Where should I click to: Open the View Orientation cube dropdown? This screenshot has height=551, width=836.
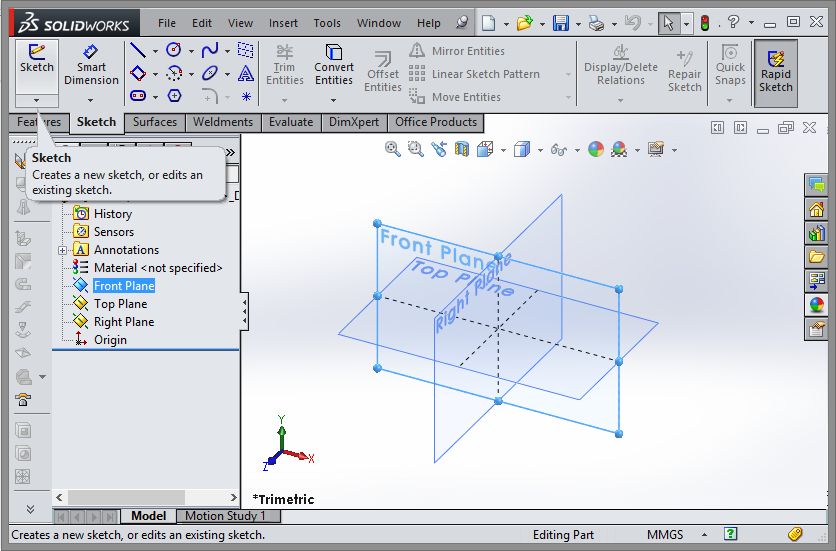(503, 150)
